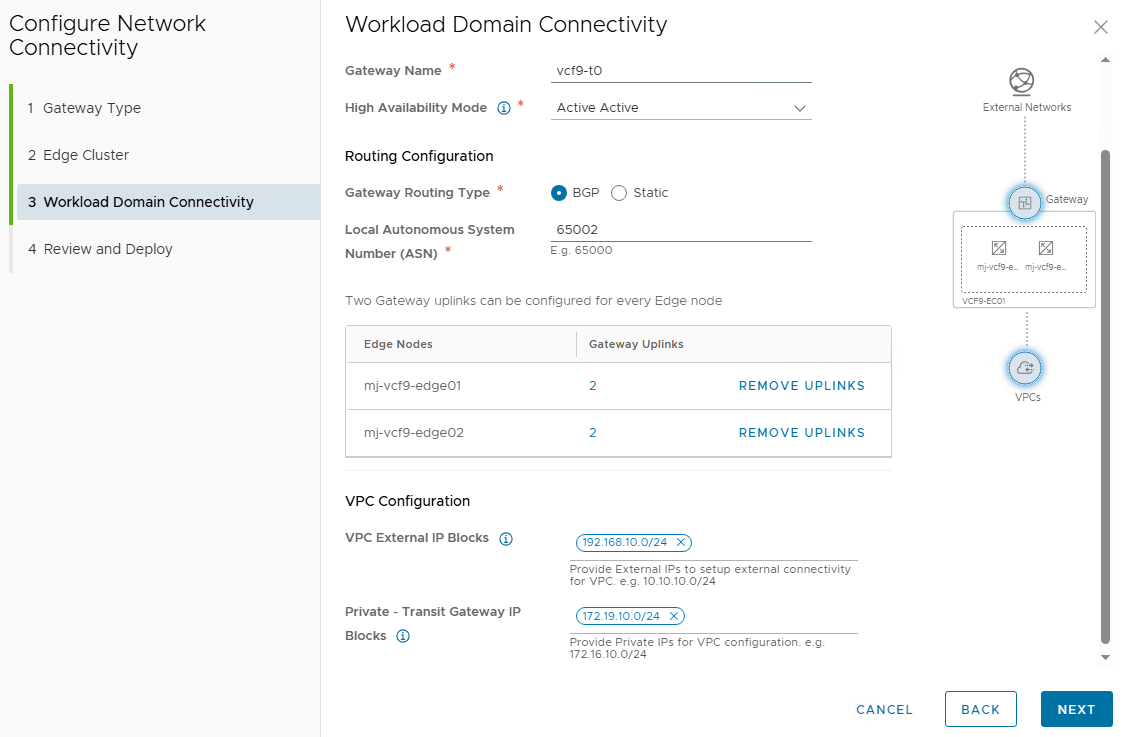Image resolution: width=1128 pixels, height=737 pixels.
Task: Click the External Networks globe icon
Action: point(1021,81)
